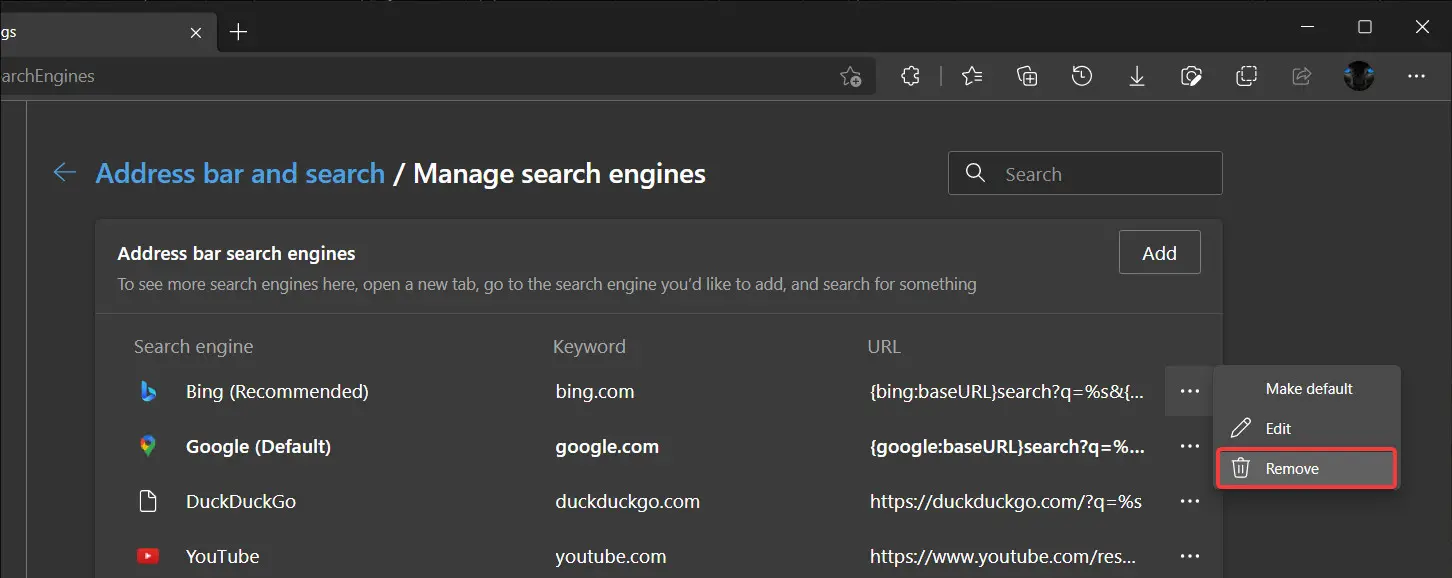Choose Remove from the context menu
This screenshot has height=578, width=1452.
click(1292, 468)
